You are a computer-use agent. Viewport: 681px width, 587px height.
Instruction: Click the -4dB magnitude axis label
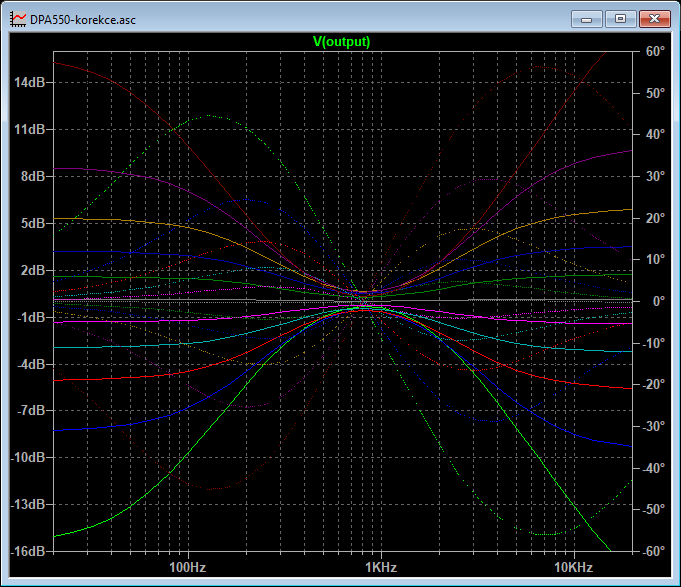coord(31,364)
